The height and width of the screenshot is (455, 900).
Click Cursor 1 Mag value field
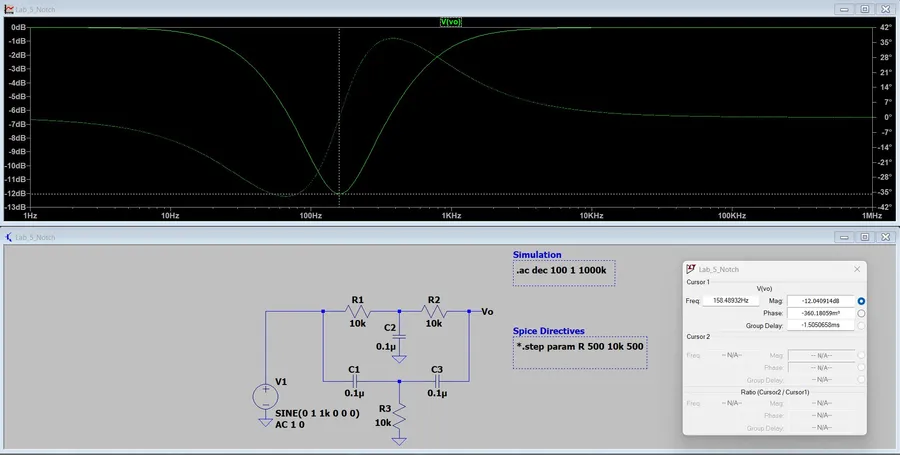(821, 301)
